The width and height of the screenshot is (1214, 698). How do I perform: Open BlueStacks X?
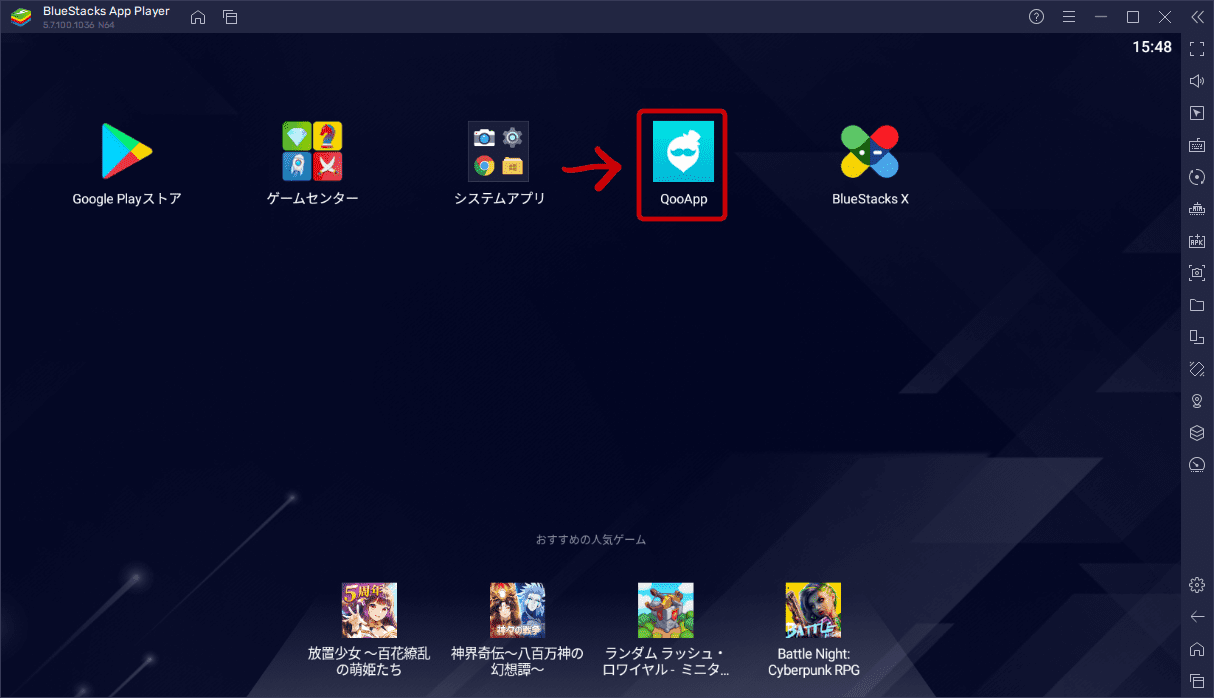click(869, 150)
